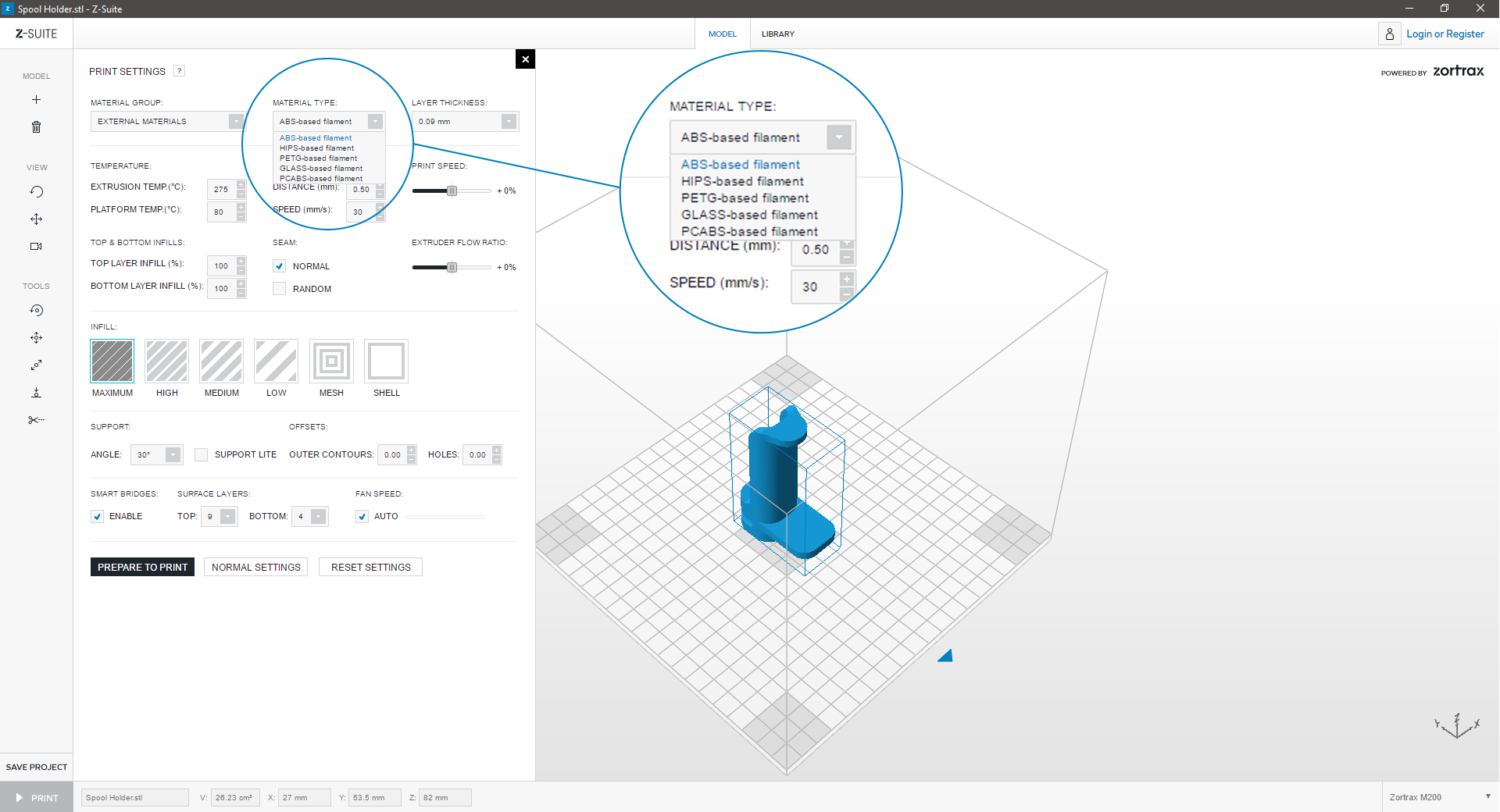Select the rotate view icon

click(x=36, y=191)
